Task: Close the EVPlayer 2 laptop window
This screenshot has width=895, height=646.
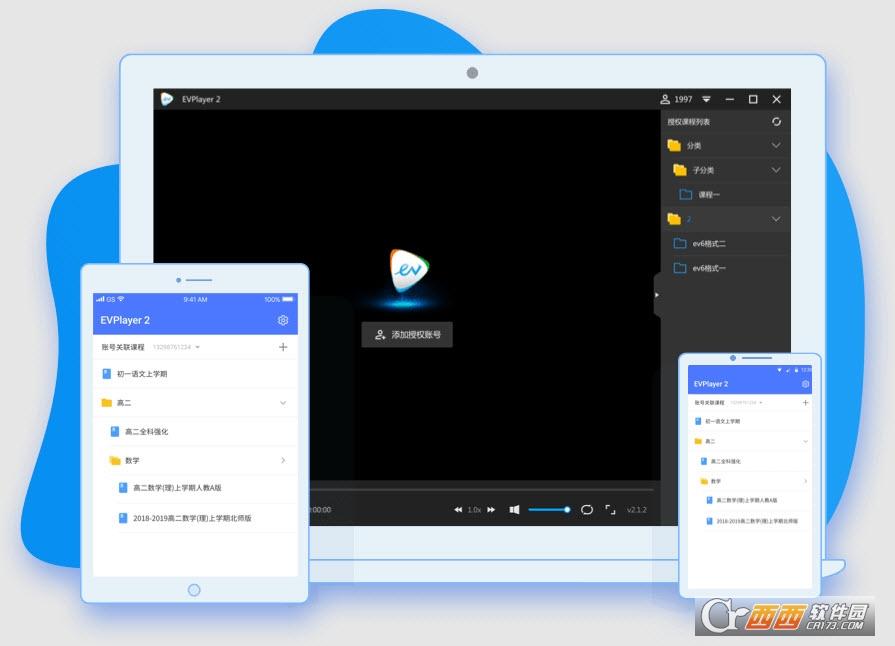Action: 777,99
